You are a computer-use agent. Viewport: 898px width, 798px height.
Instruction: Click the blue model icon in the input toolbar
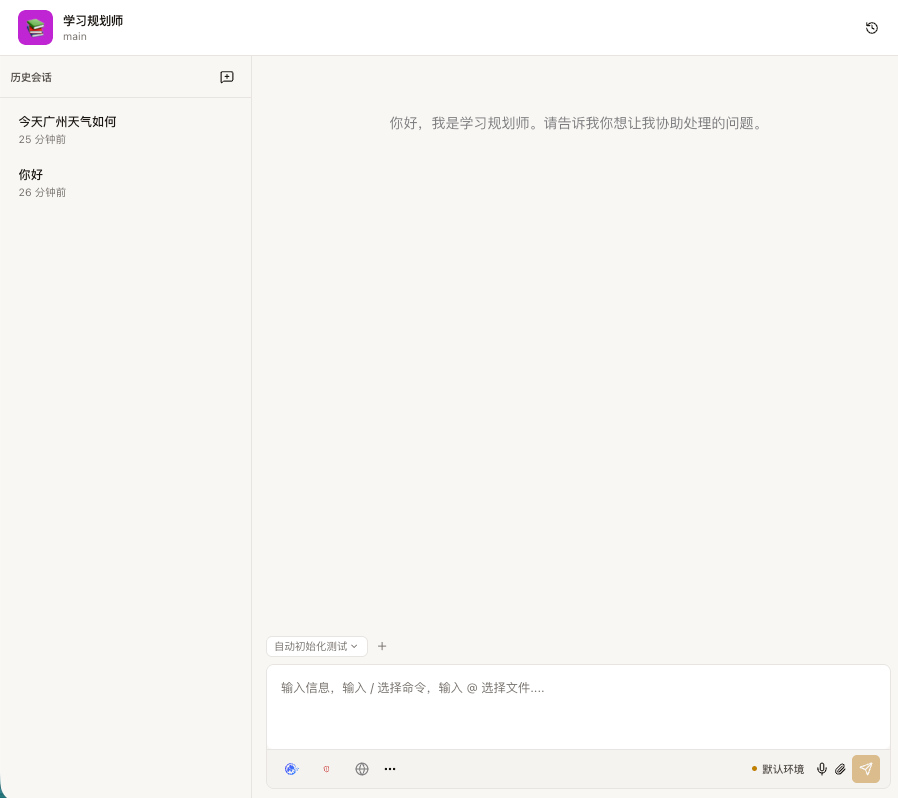pyautogui.click(x=292, y=769)
